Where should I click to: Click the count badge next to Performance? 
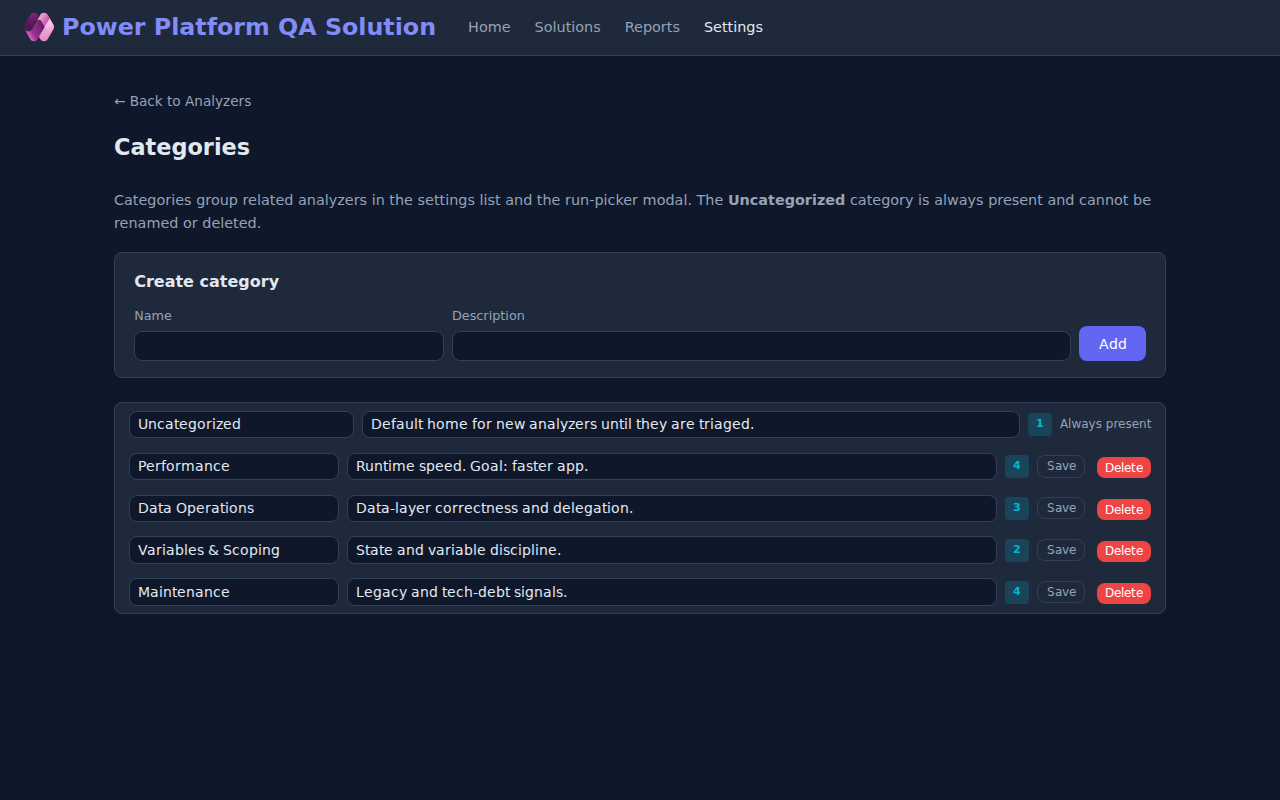1016,466
